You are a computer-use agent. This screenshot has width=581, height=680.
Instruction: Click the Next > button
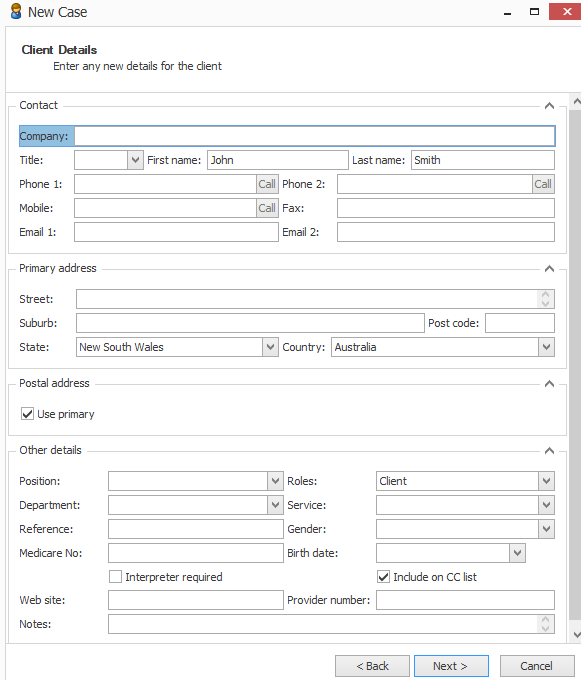coord(451,666)
